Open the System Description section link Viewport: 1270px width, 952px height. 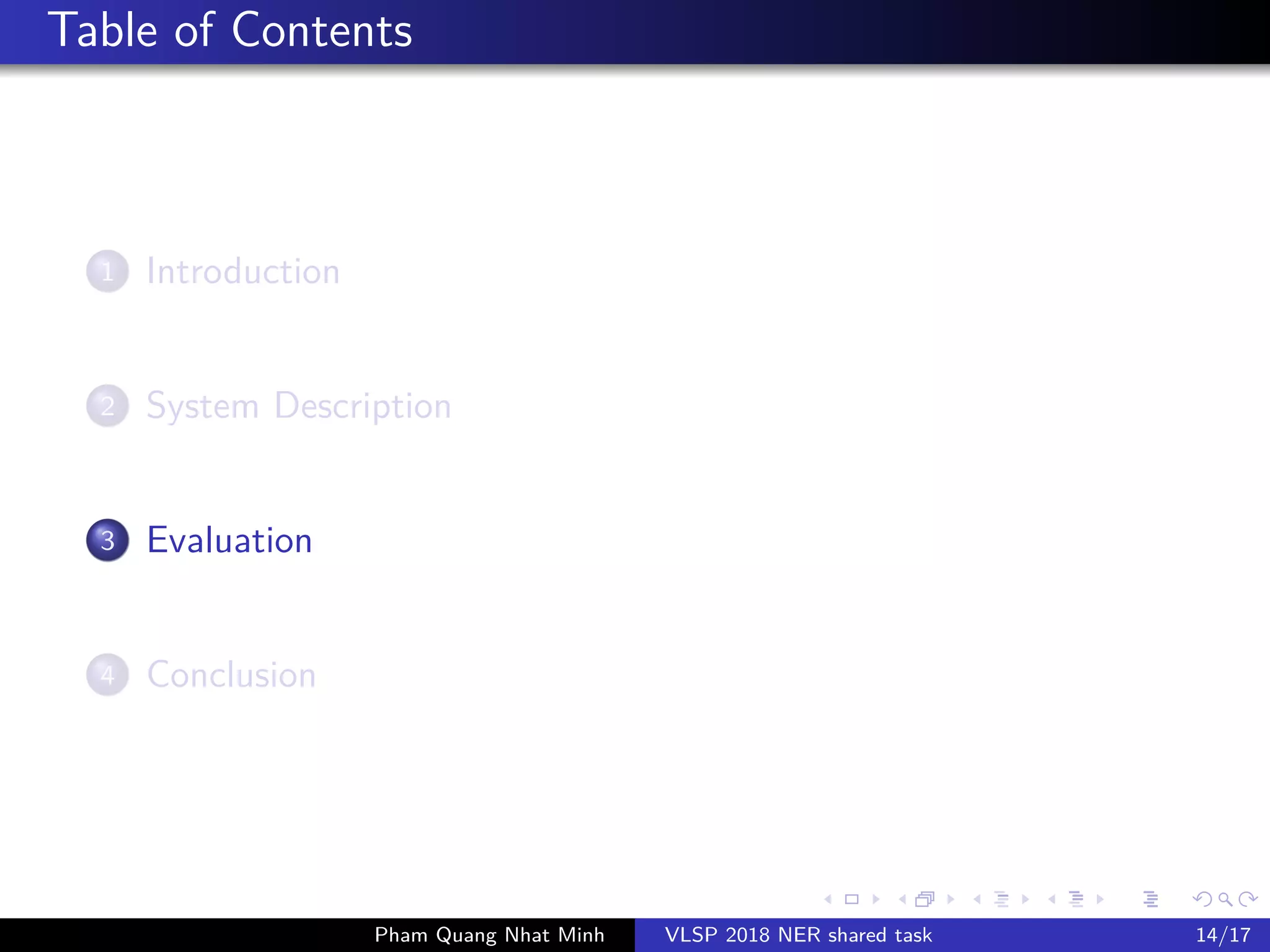(x=298, y=406)
